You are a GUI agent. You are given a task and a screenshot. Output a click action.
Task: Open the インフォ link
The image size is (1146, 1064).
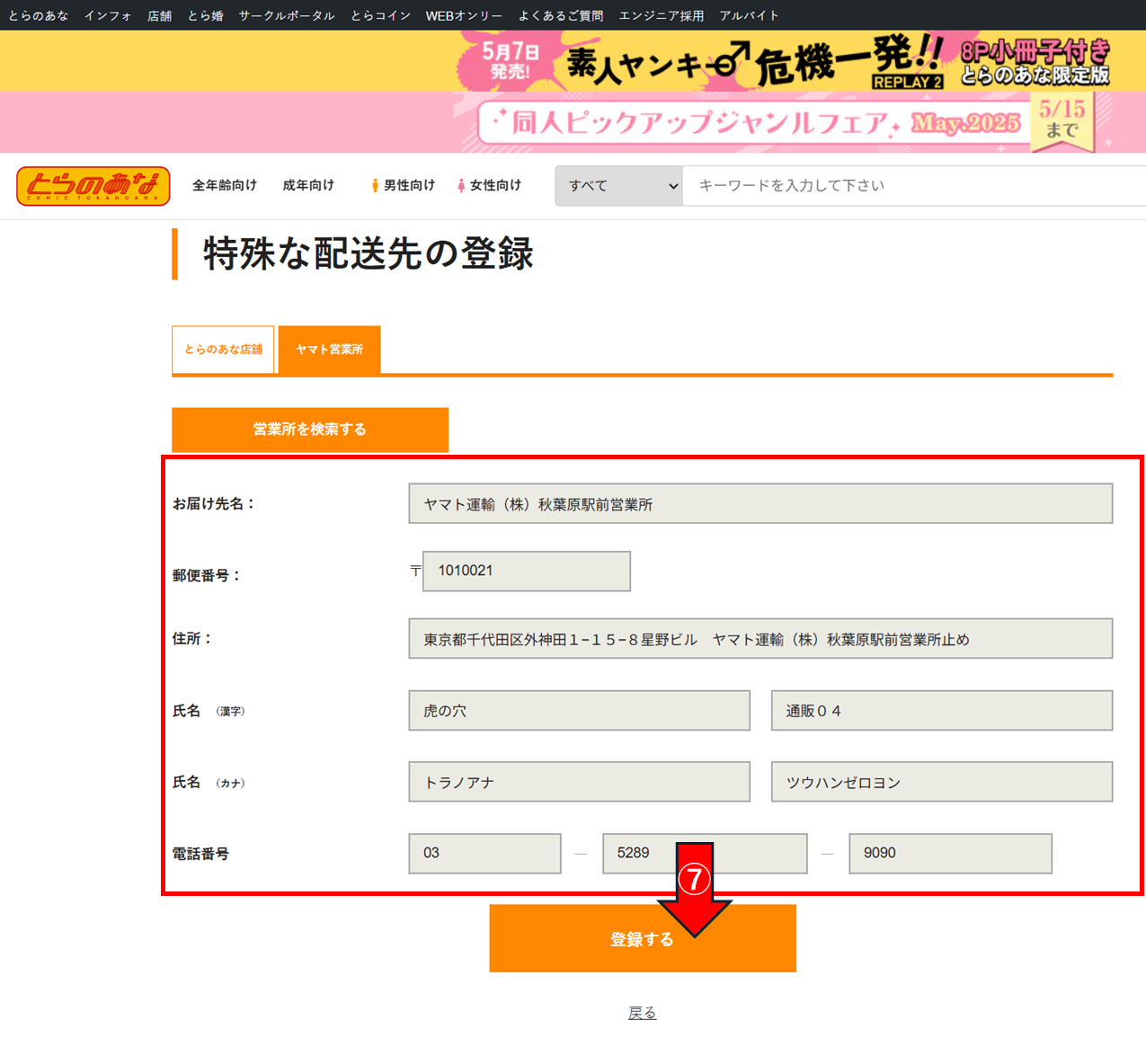(x=108, y=15)
